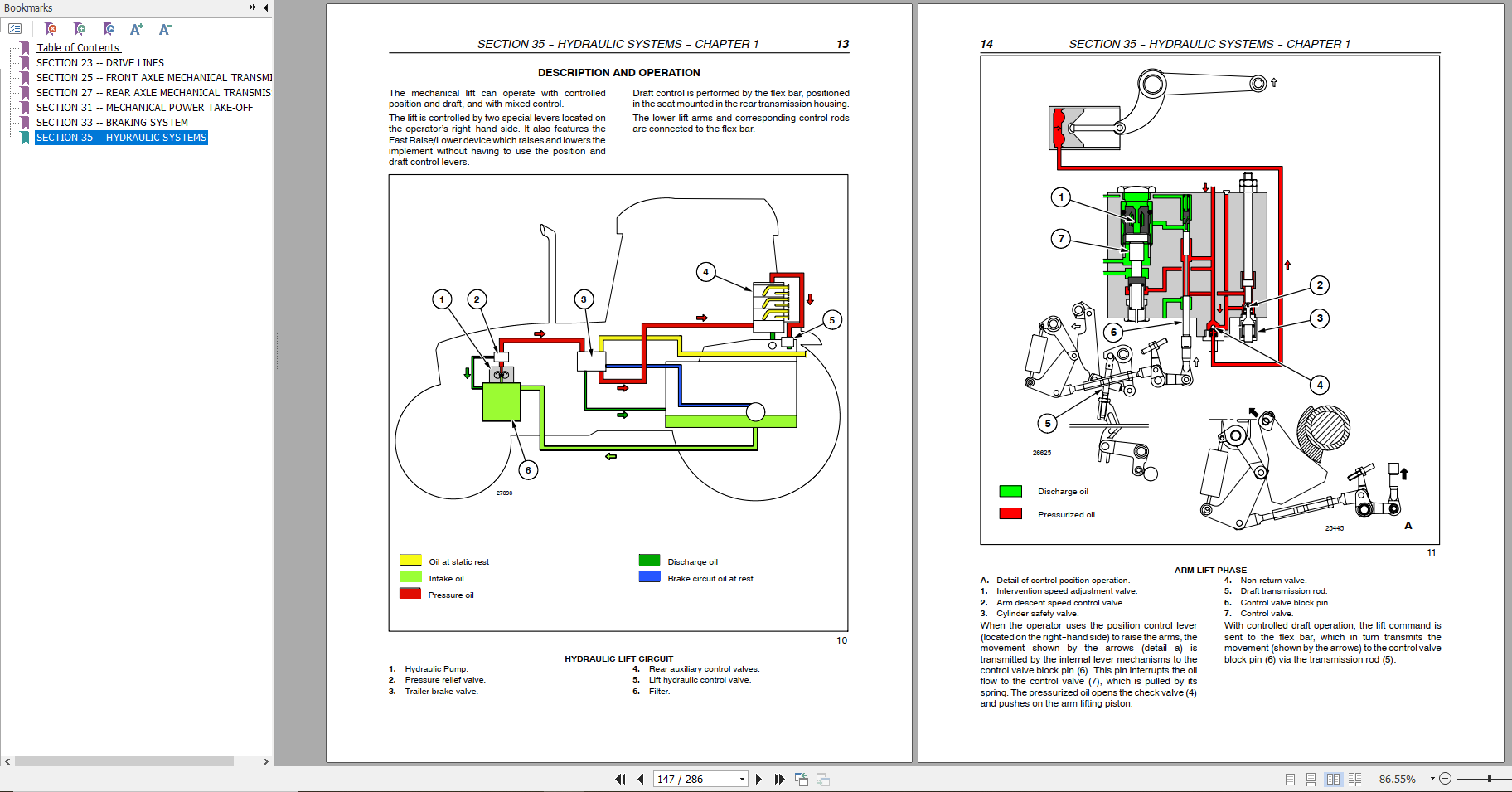This screenshot has height=792, width=1512.
Task: Click the Bookmarks panel title
Action: click(28, 8)
